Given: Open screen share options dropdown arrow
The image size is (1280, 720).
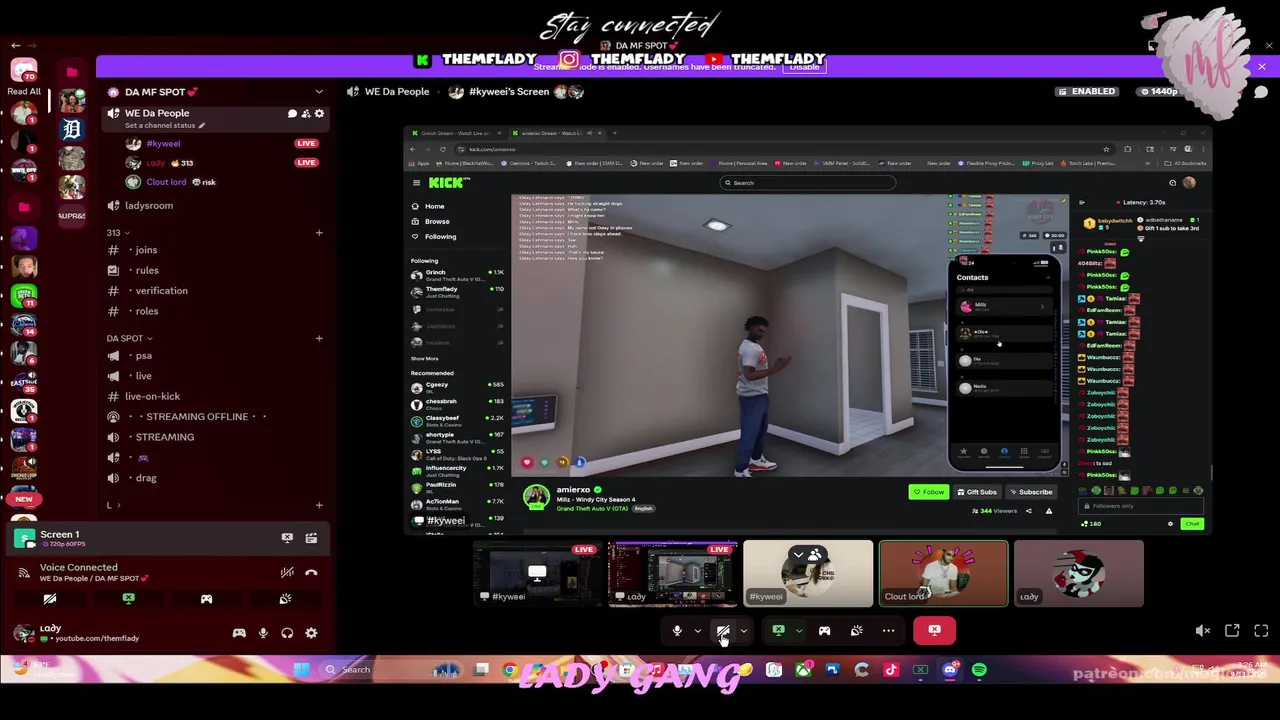Looking at the screenshot, I should pyautogui.click(x=798, y=631).
